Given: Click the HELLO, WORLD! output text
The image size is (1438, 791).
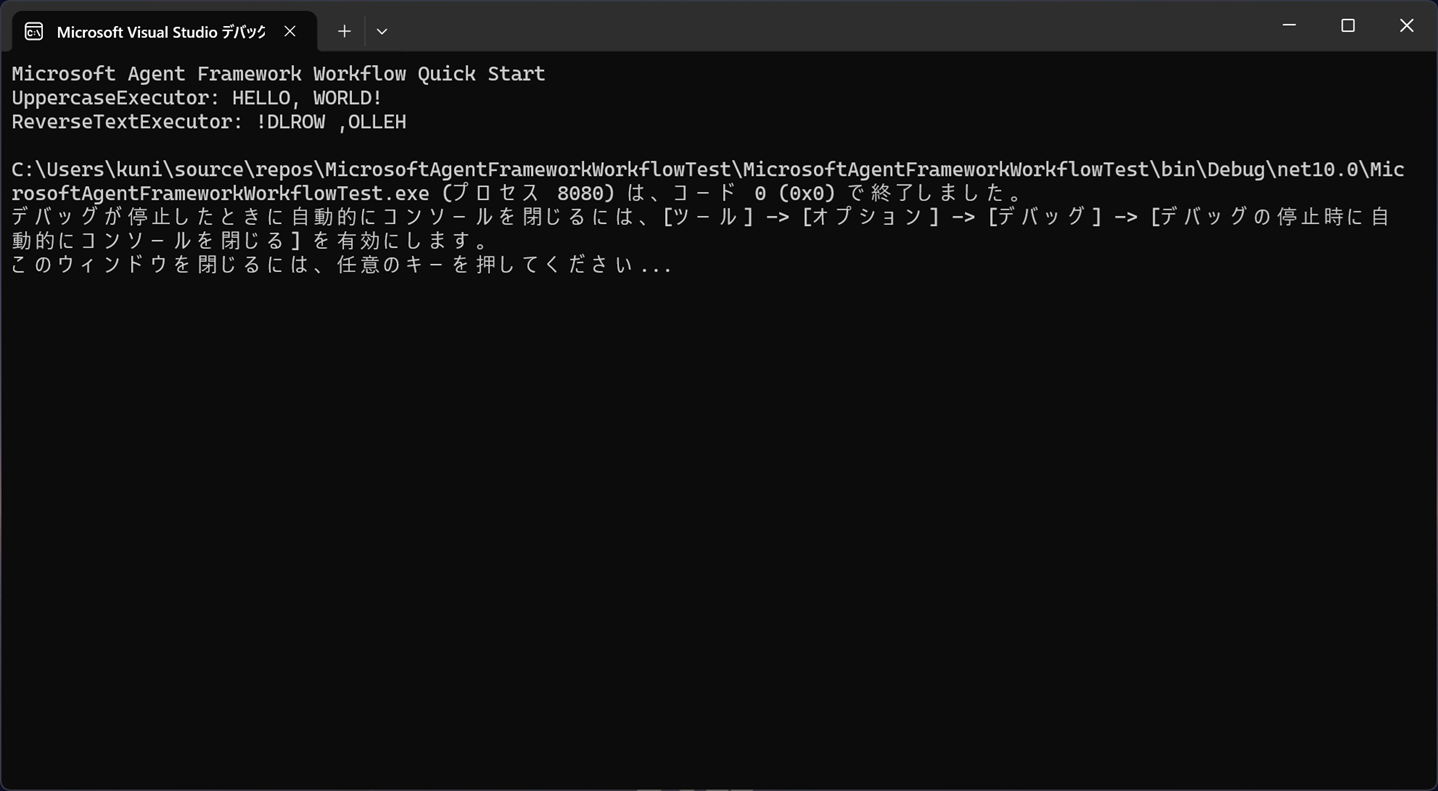Looking at the screenshot, I should 307,98.
